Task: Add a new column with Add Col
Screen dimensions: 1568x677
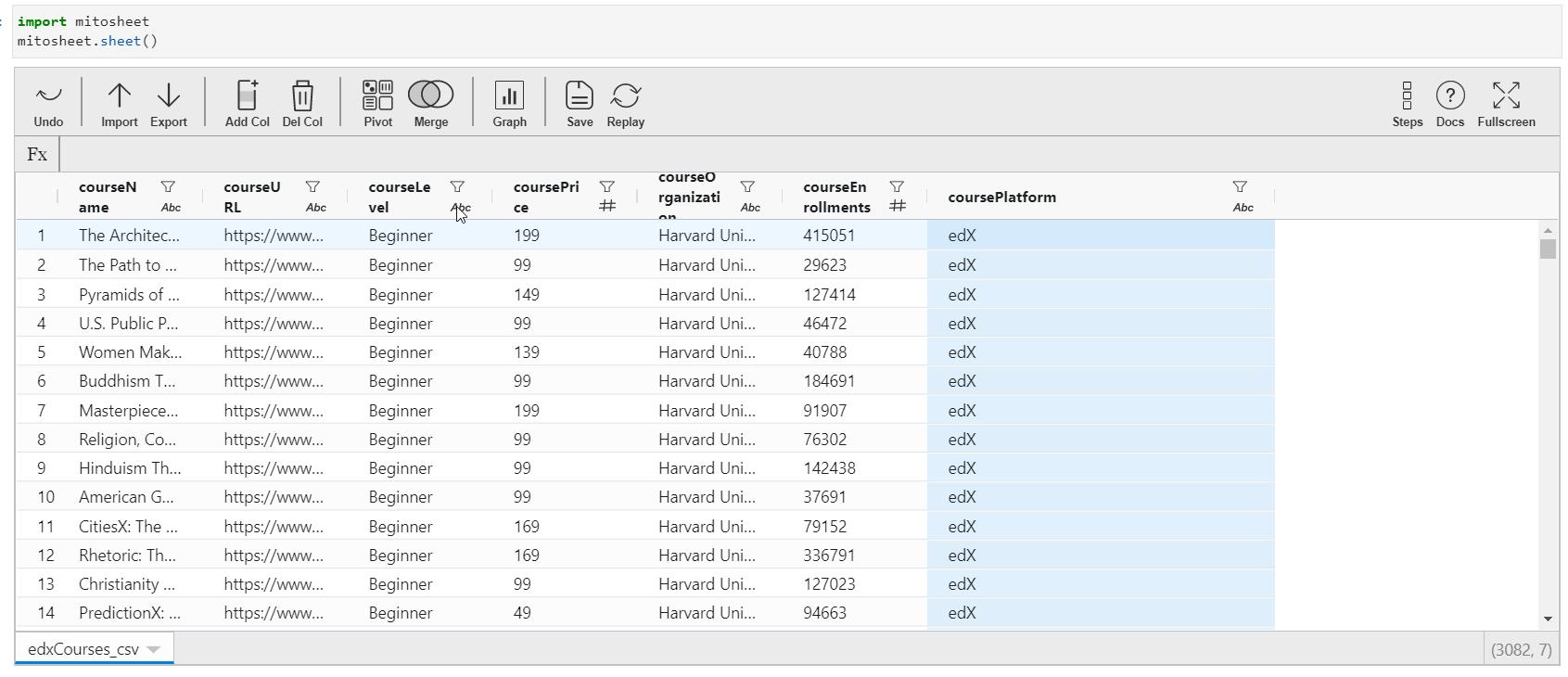Action: (x=248, y=103)
